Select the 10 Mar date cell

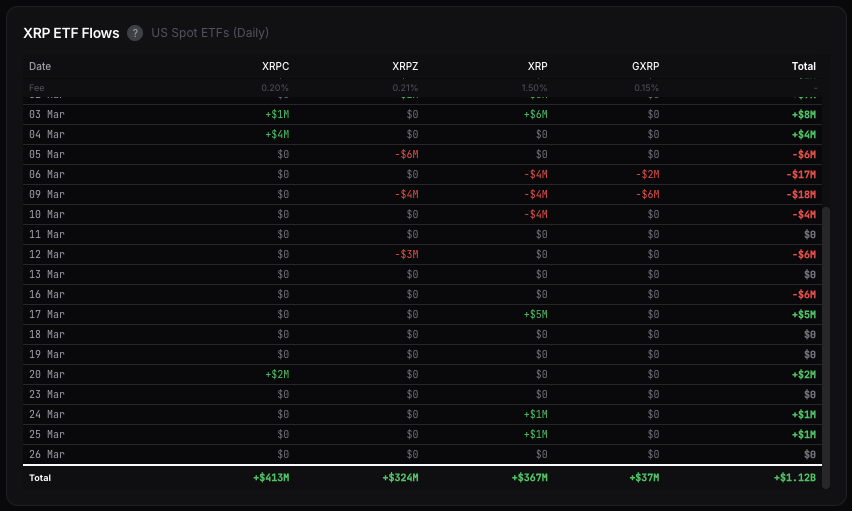click(47, 215)
